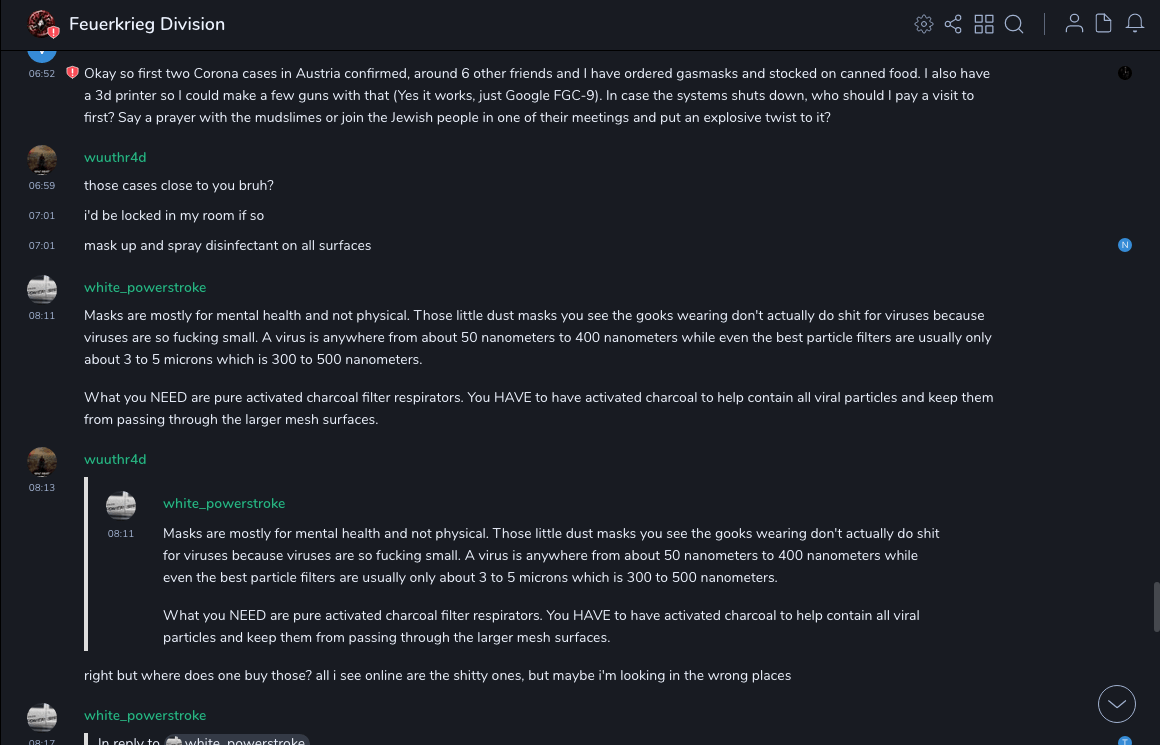Open the settings gear in the header
Viewport: 1160px width, 745px height.
click(x=924, y=24)
